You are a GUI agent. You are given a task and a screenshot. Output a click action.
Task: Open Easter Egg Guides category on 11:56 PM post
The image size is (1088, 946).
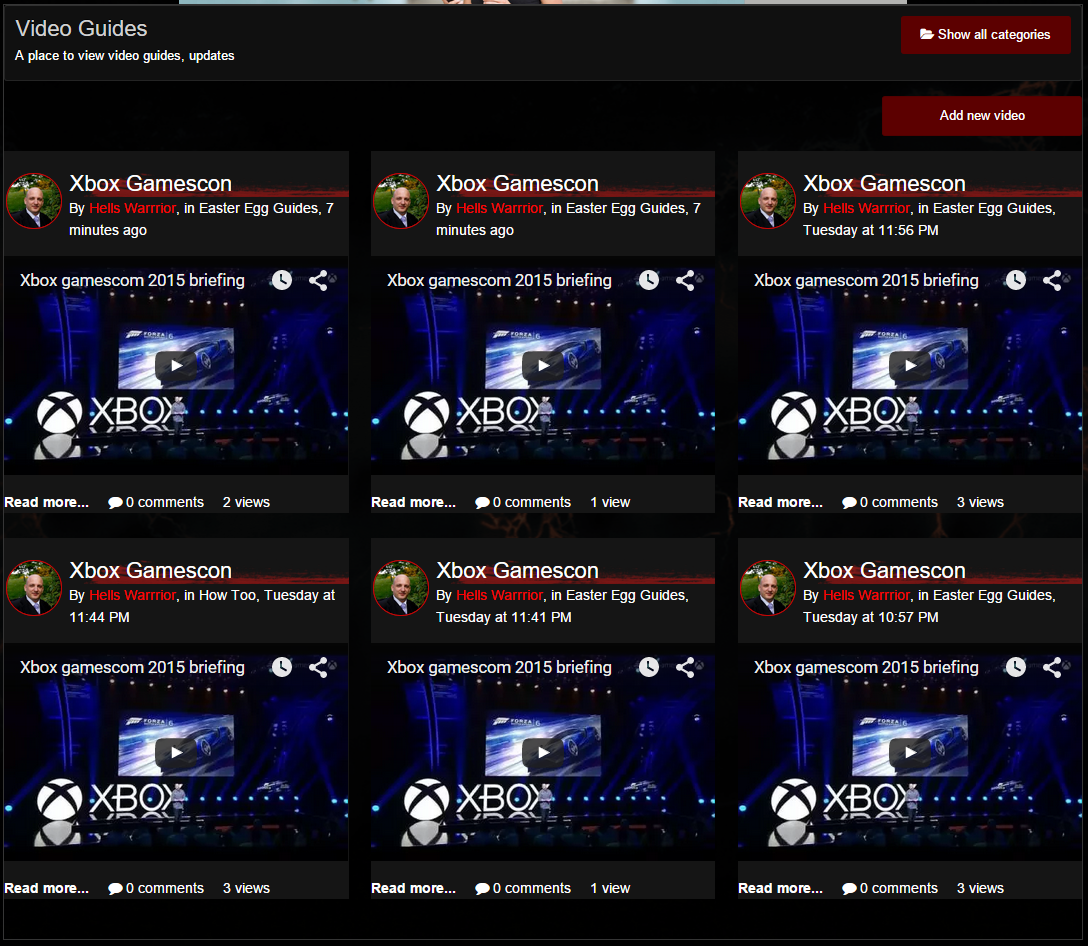993,208
